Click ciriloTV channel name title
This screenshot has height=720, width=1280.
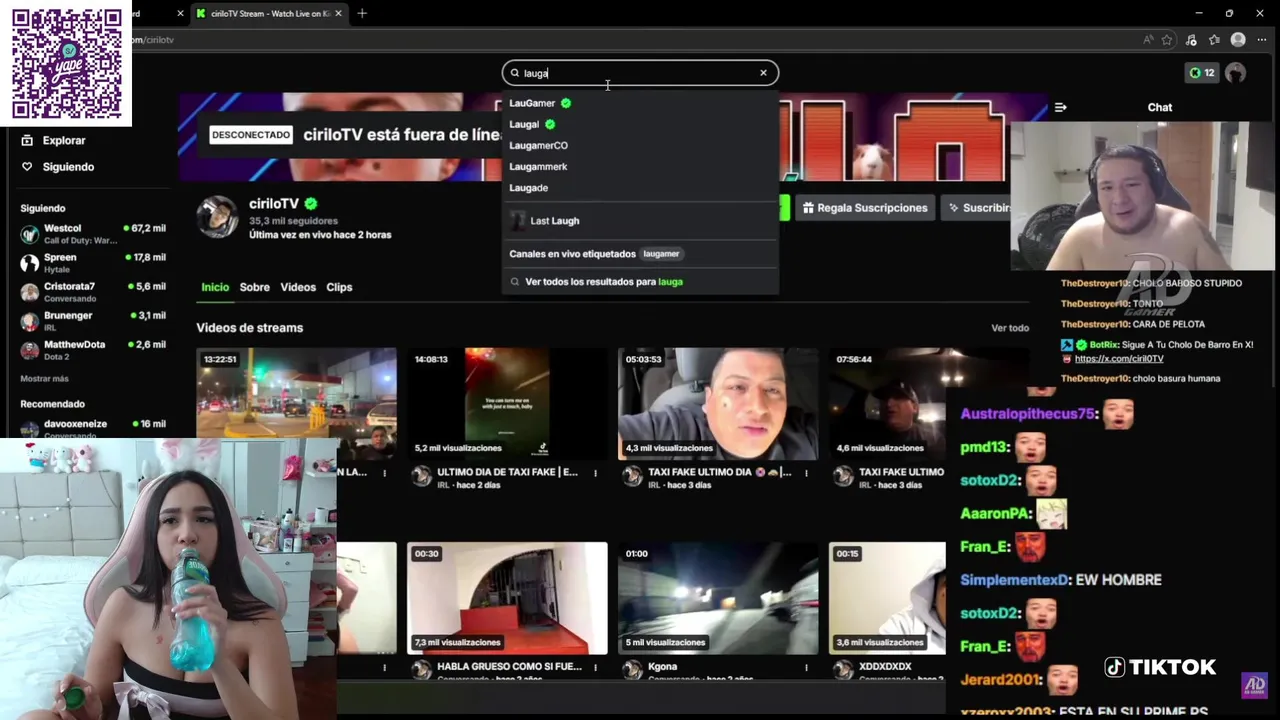coord(274,203)
